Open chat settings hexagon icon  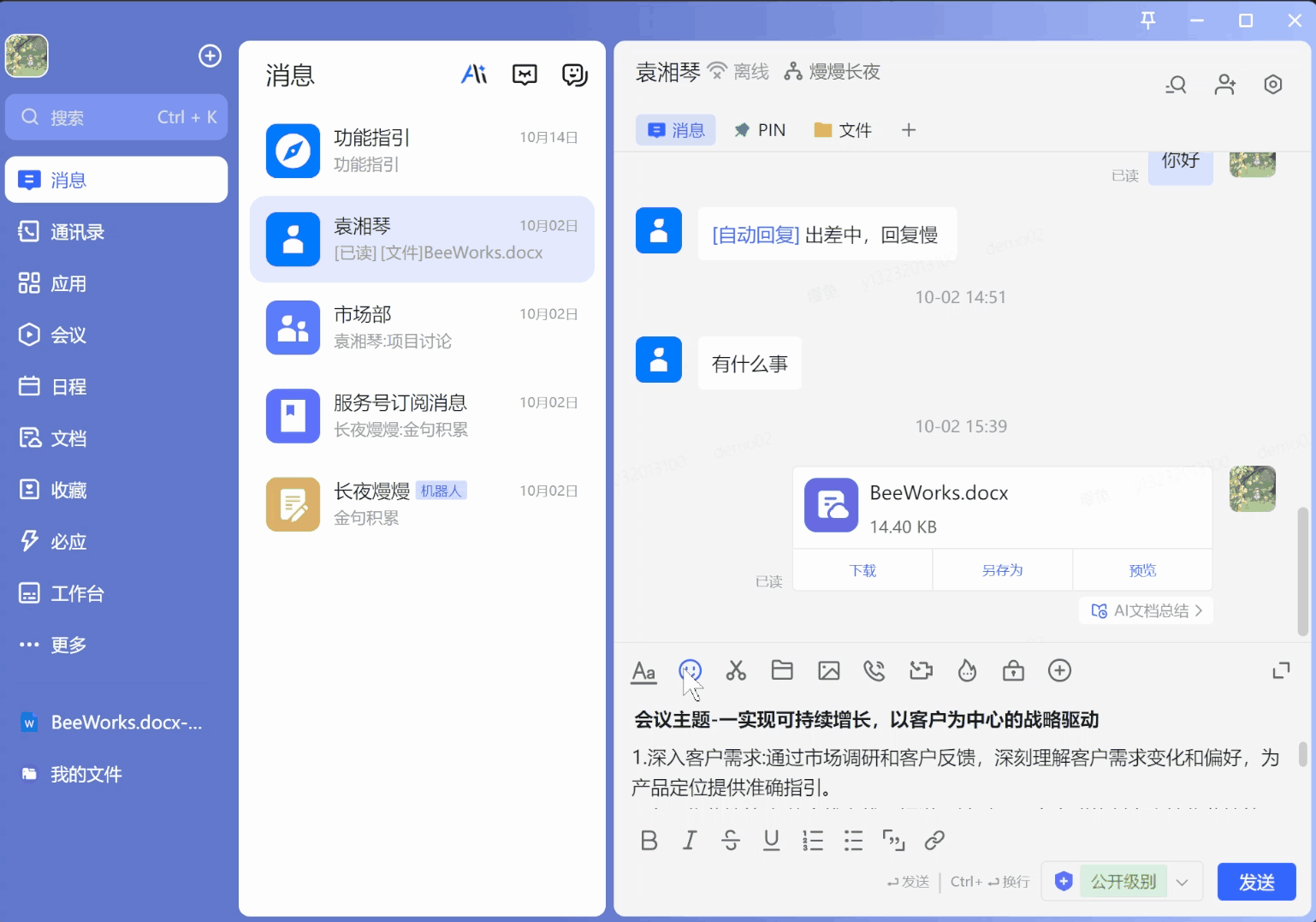point(1273,84)
